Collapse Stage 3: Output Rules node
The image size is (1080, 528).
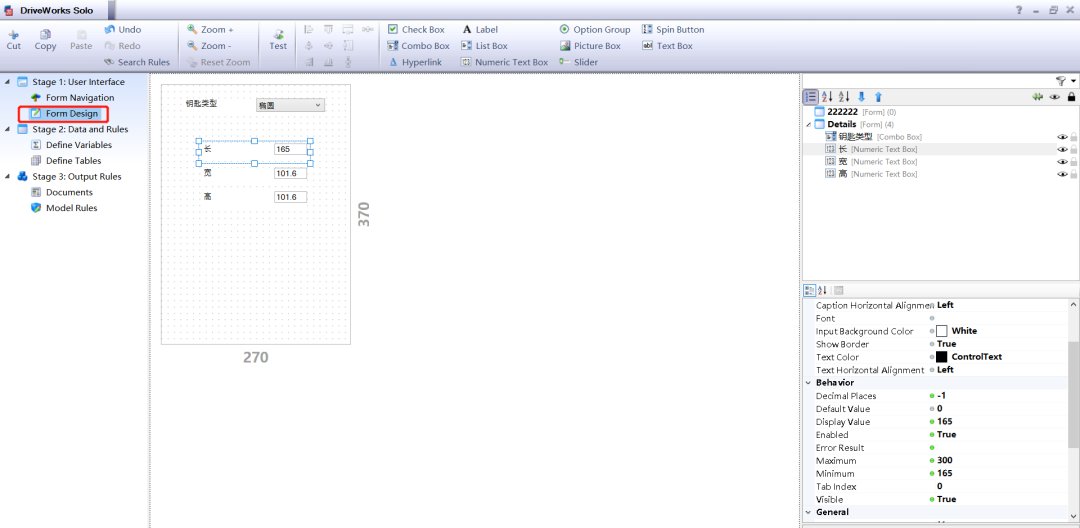pos(8,176)
